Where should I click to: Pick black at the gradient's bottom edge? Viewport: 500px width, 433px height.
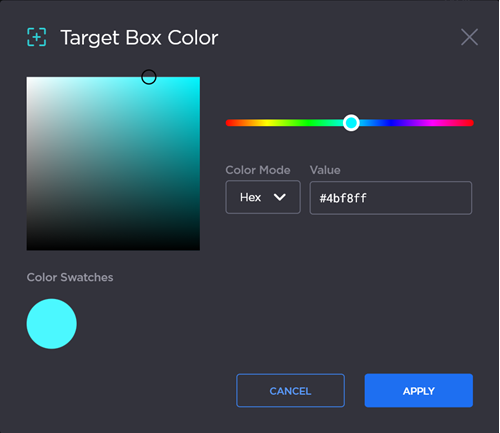113,249
